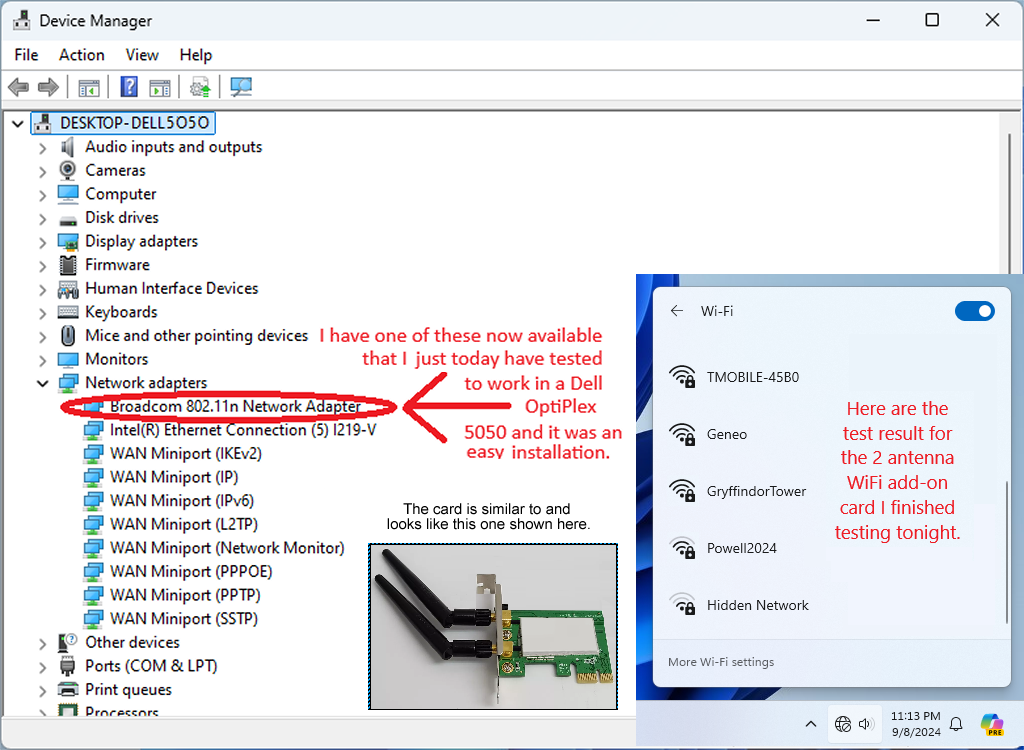The width and height of the screenshot is (1024, 750).
Task: Open the notification bell icon
Action: coord(956,724)
